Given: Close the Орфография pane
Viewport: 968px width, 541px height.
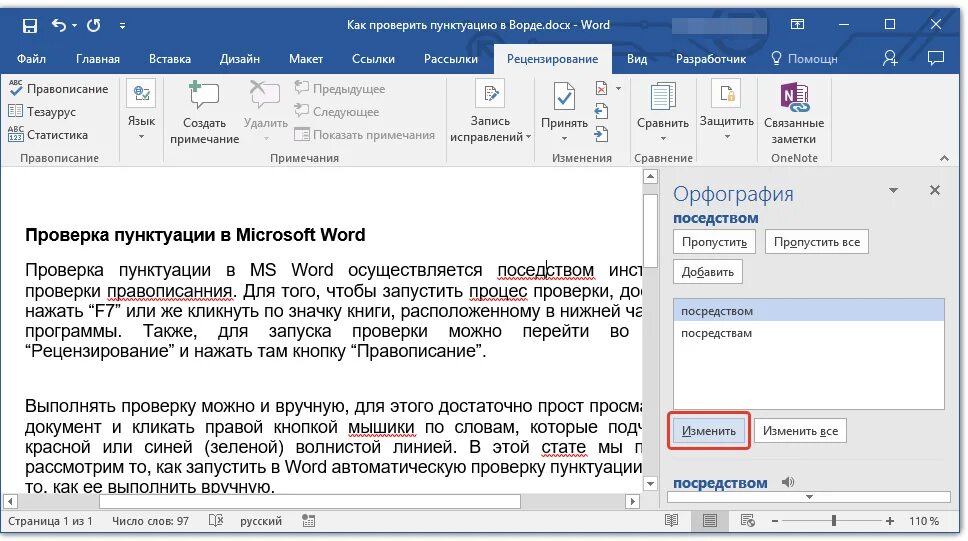Looking at the screenshot, I should (935, 190).
